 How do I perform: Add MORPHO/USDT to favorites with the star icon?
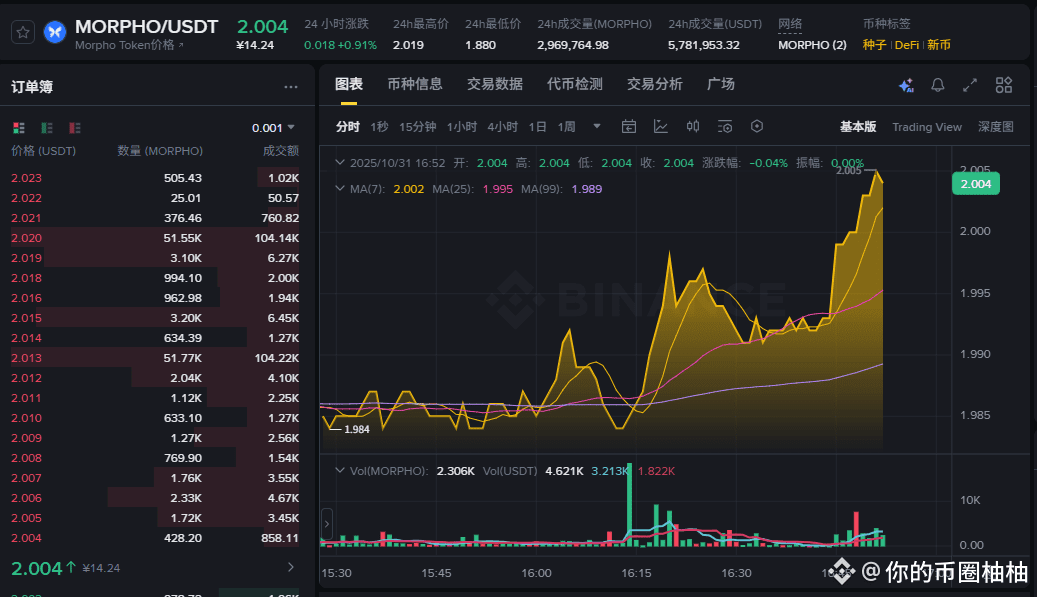coord(23,32)
